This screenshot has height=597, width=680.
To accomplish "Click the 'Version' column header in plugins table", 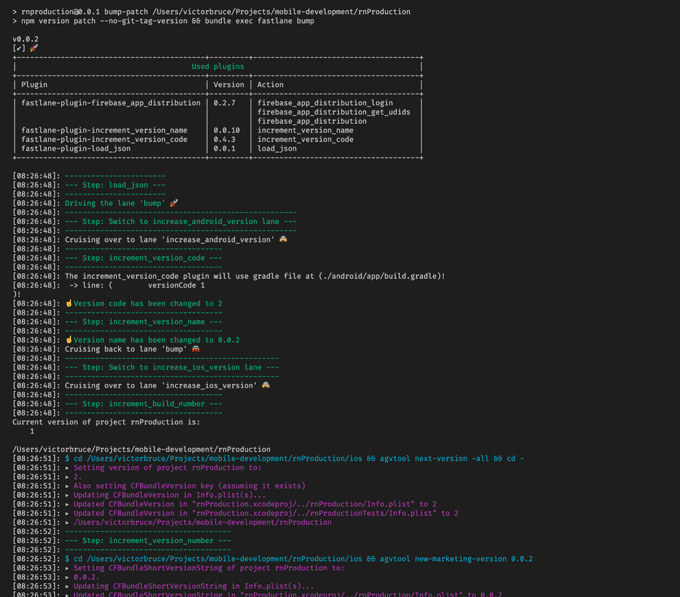I will click(229, 85).
